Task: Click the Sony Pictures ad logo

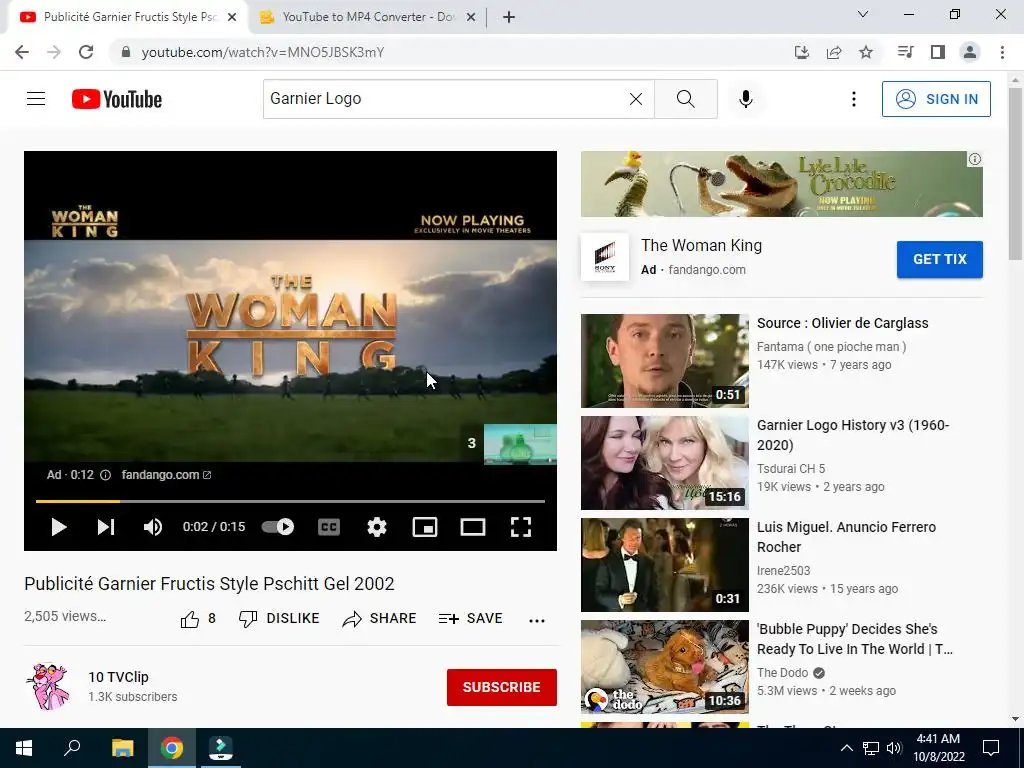Action: click(605, 257)
